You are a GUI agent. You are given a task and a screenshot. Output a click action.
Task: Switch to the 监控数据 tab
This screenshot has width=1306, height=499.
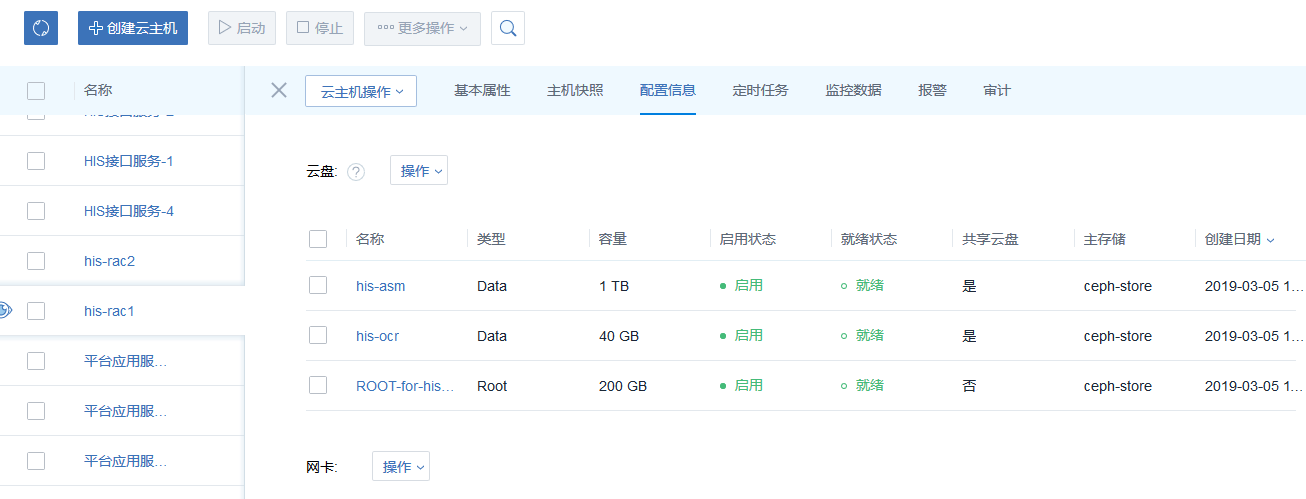point(853,90)
